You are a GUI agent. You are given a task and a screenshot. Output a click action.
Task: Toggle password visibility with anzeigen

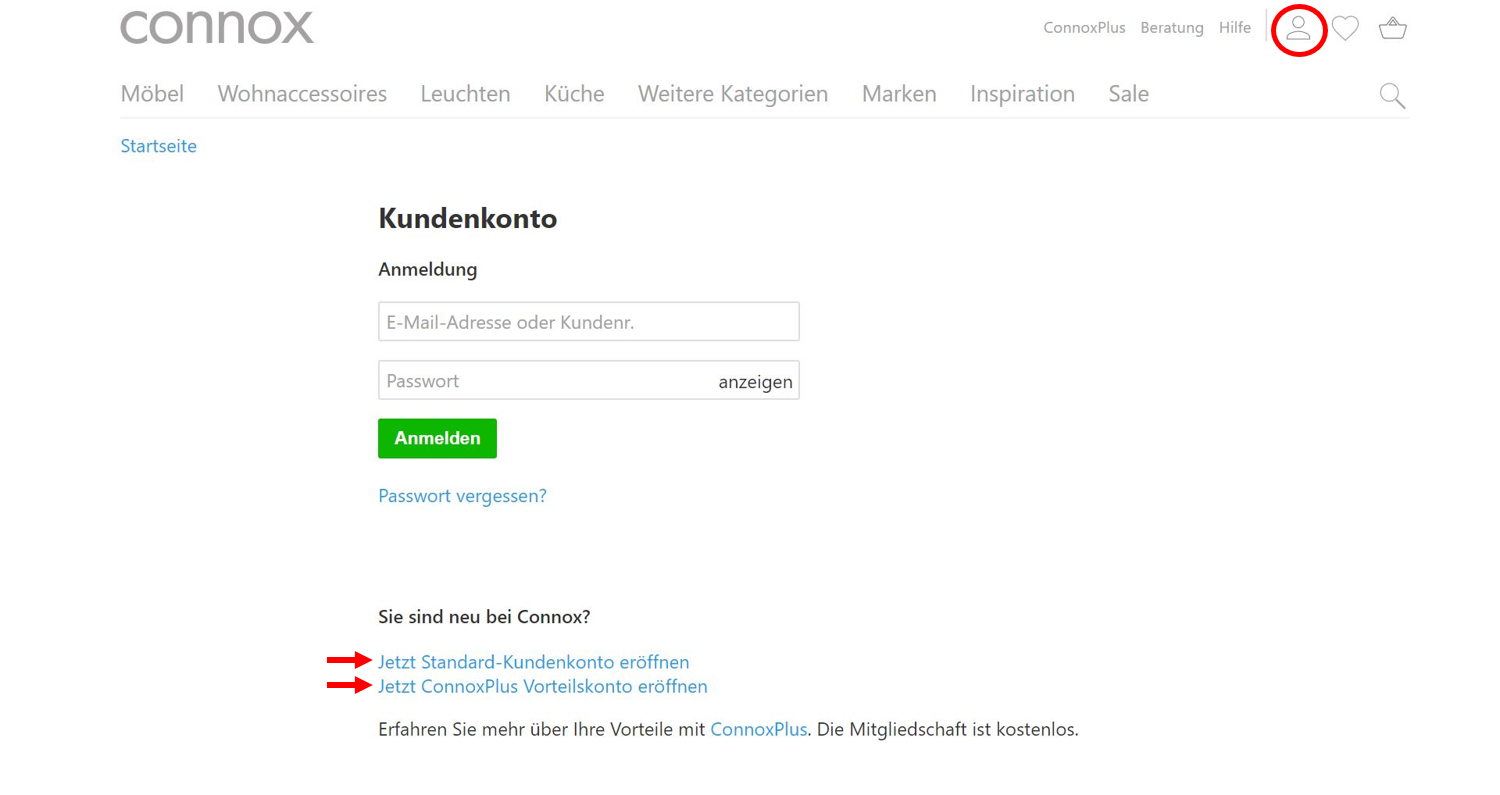coord(755,382)
